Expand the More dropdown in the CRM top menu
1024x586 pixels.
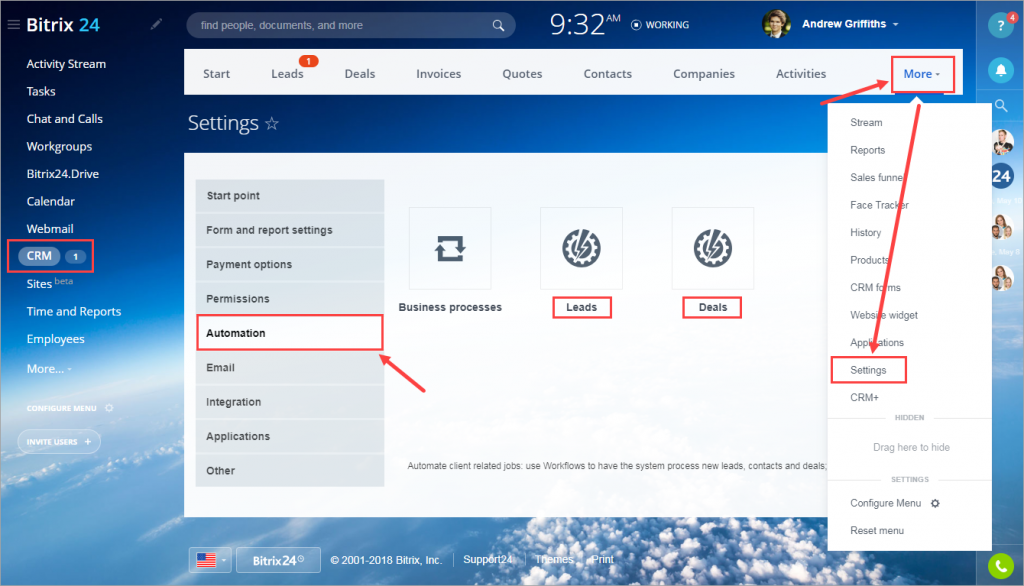pyautogui.click(x=921, y=74)
